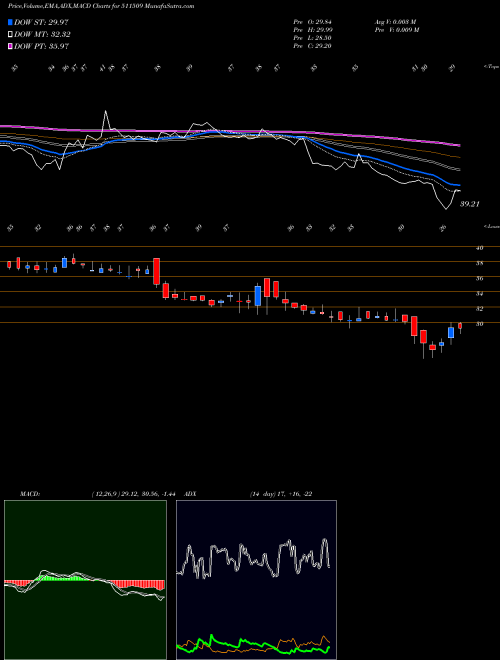Click the chart title mentioning MunafaSutra.com
Viewport: 500px width, 660px height.
point(101,6)
